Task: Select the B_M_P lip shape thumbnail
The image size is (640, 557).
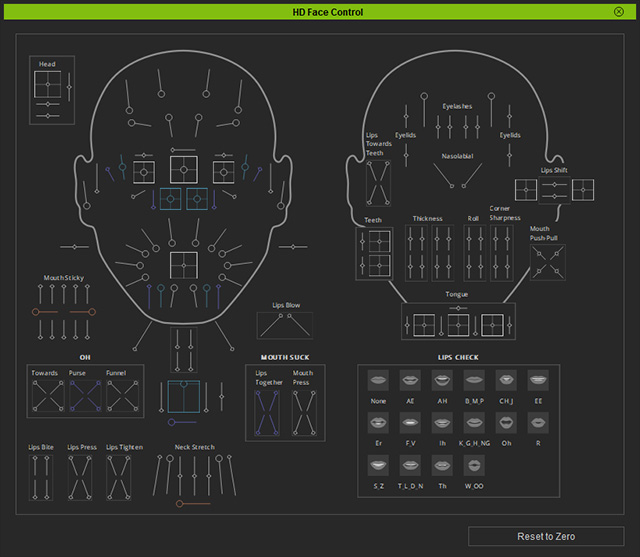Action: coord(474,380)
